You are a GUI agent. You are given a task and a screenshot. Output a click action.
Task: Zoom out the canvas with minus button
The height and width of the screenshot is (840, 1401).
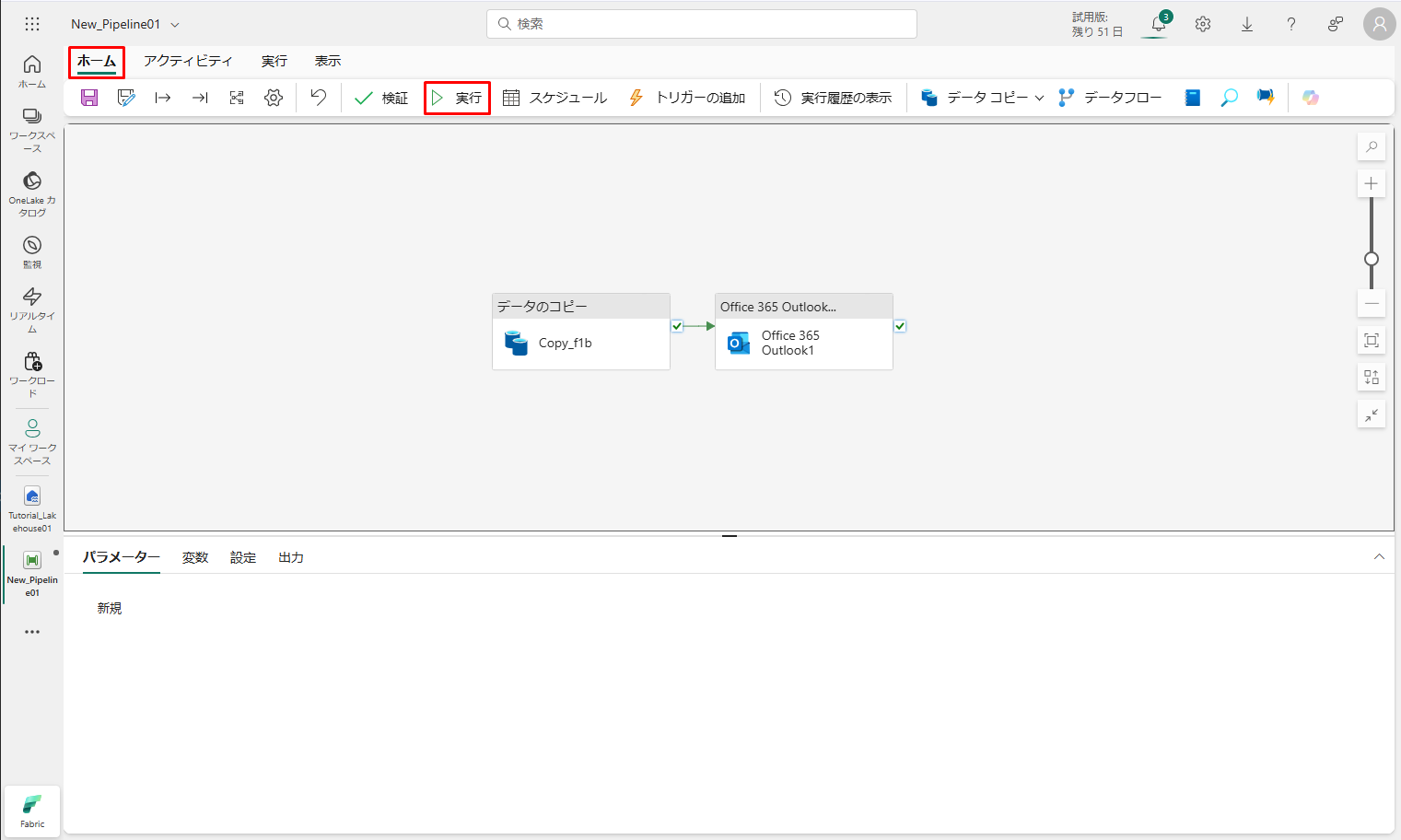[x=1372, y=303]
